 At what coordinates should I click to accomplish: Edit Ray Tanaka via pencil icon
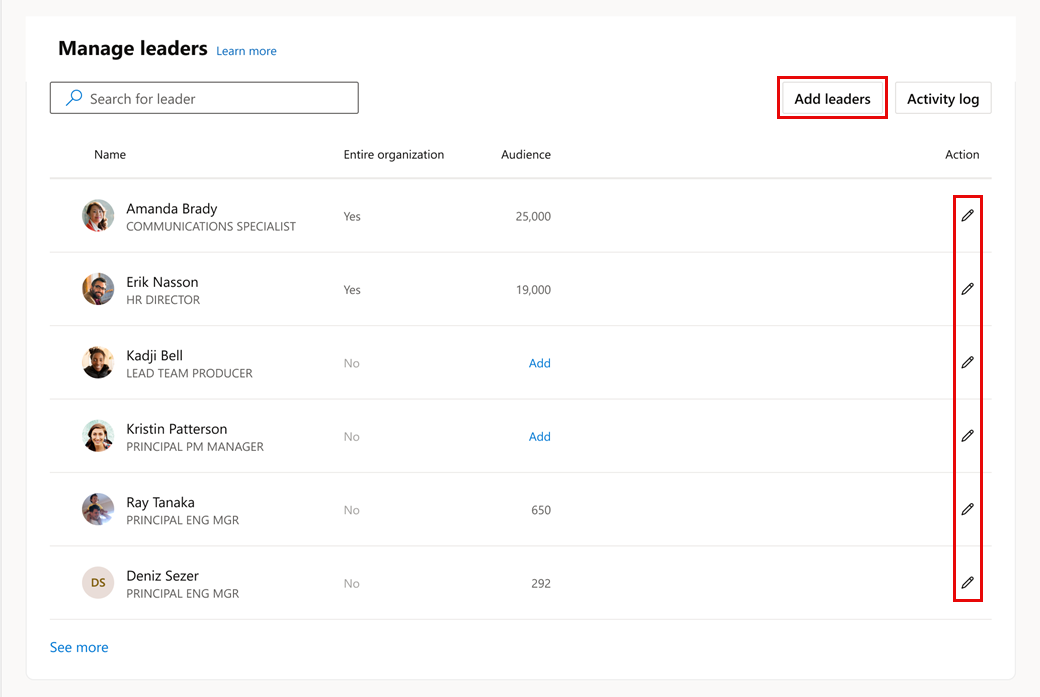967,510
